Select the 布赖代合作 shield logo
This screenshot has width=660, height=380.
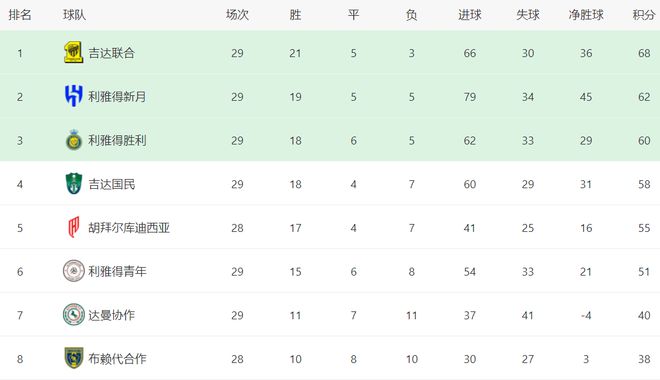coord(74,358)
